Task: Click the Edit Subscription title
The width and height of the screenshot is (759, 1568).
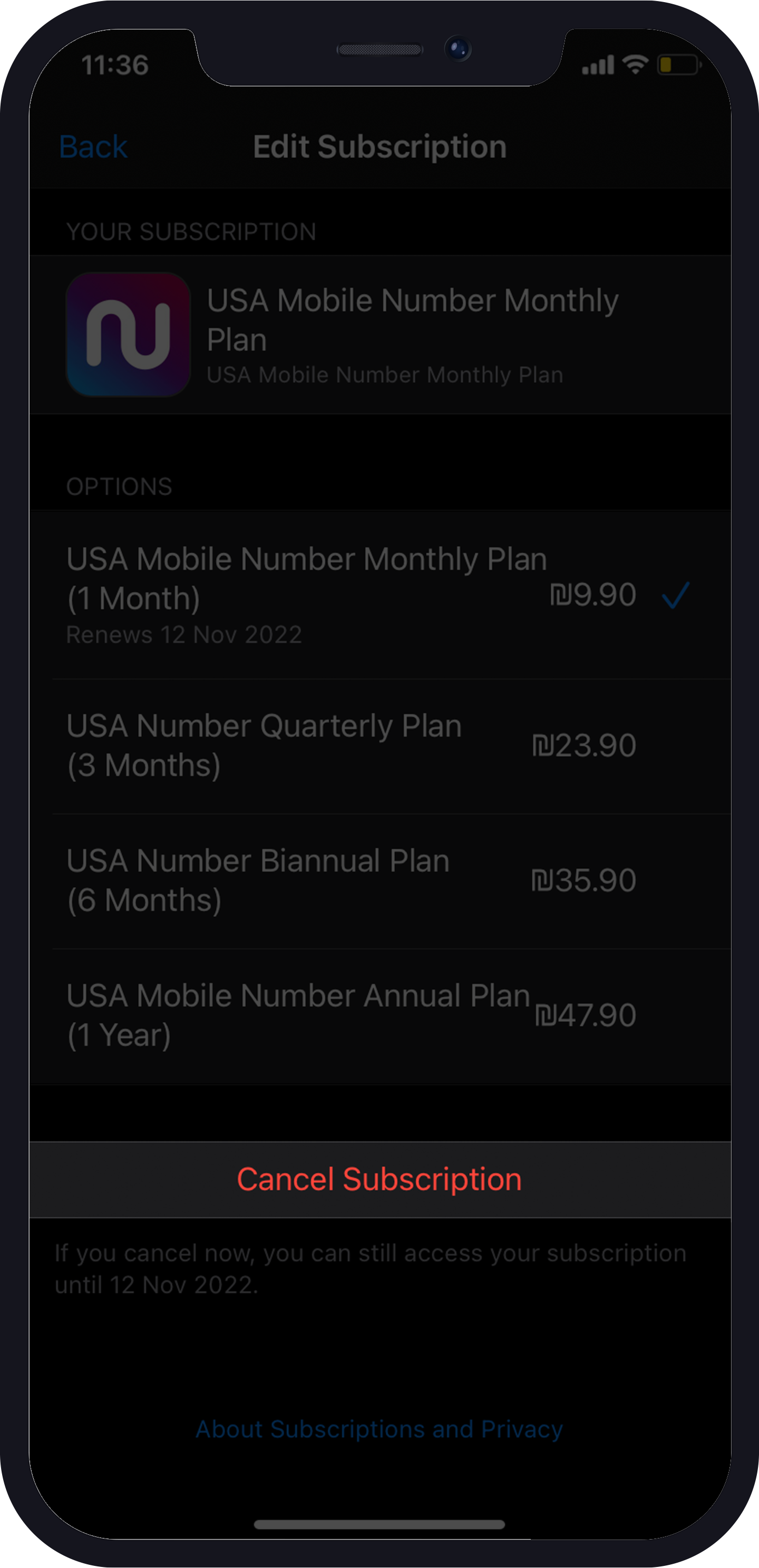Action: (379, 148)
